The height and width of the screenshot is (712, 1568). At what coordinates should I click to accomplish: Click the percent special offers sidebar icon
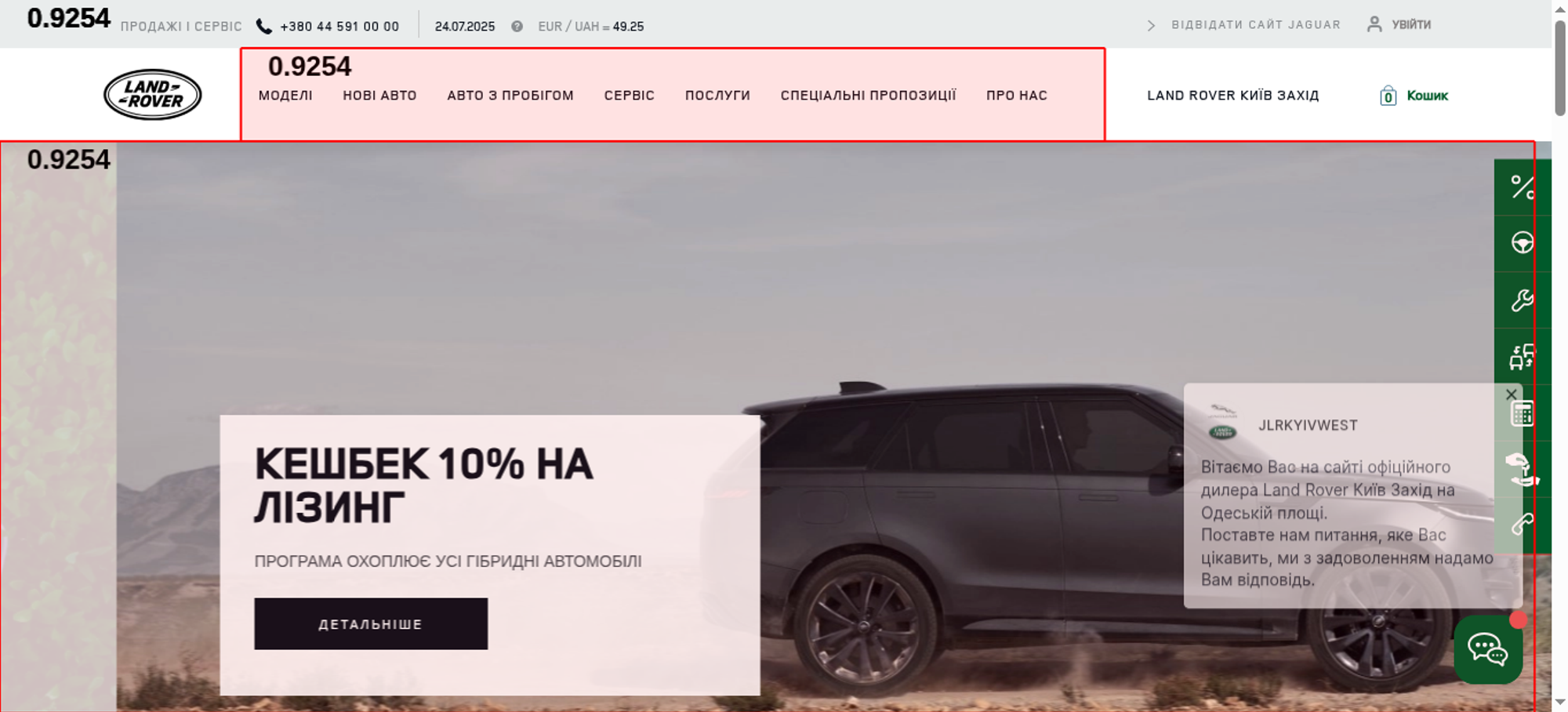[x=1523, y=187]
